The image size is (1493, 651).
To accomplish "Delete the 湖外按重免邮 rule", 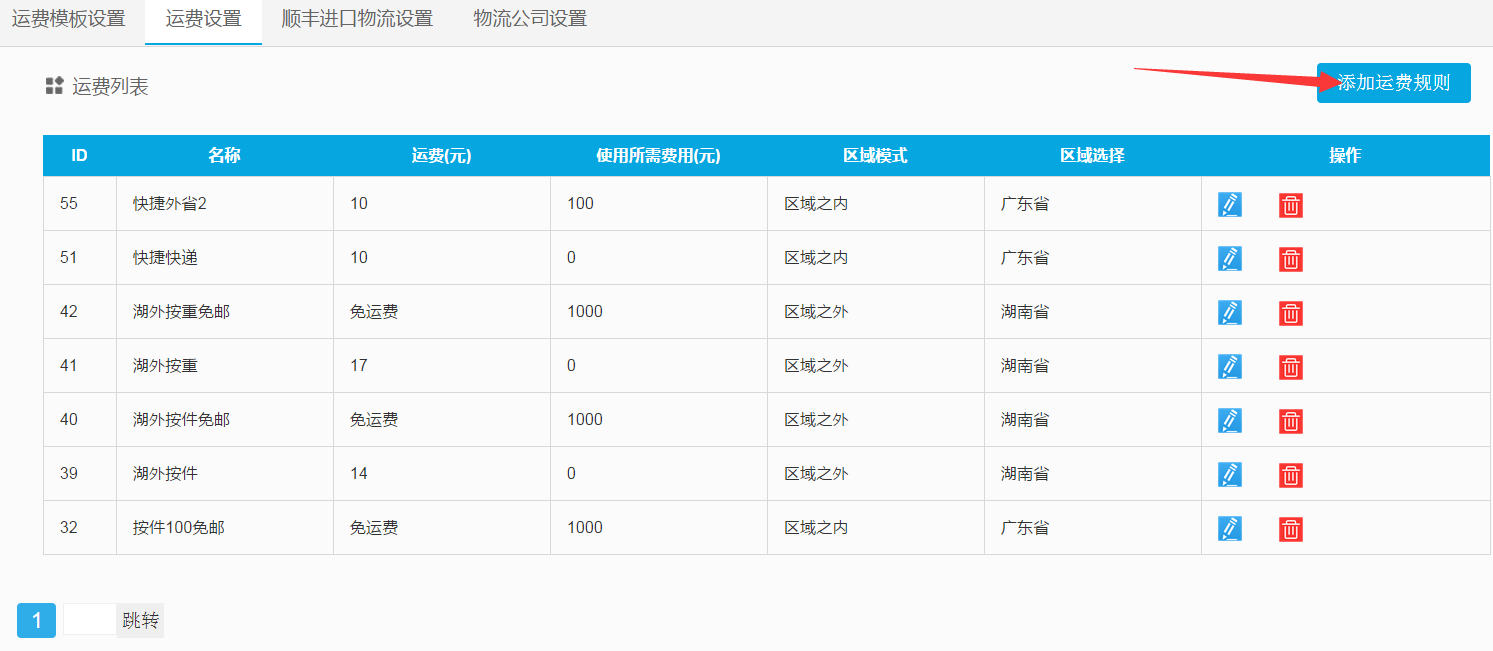I will [1291, 313].
